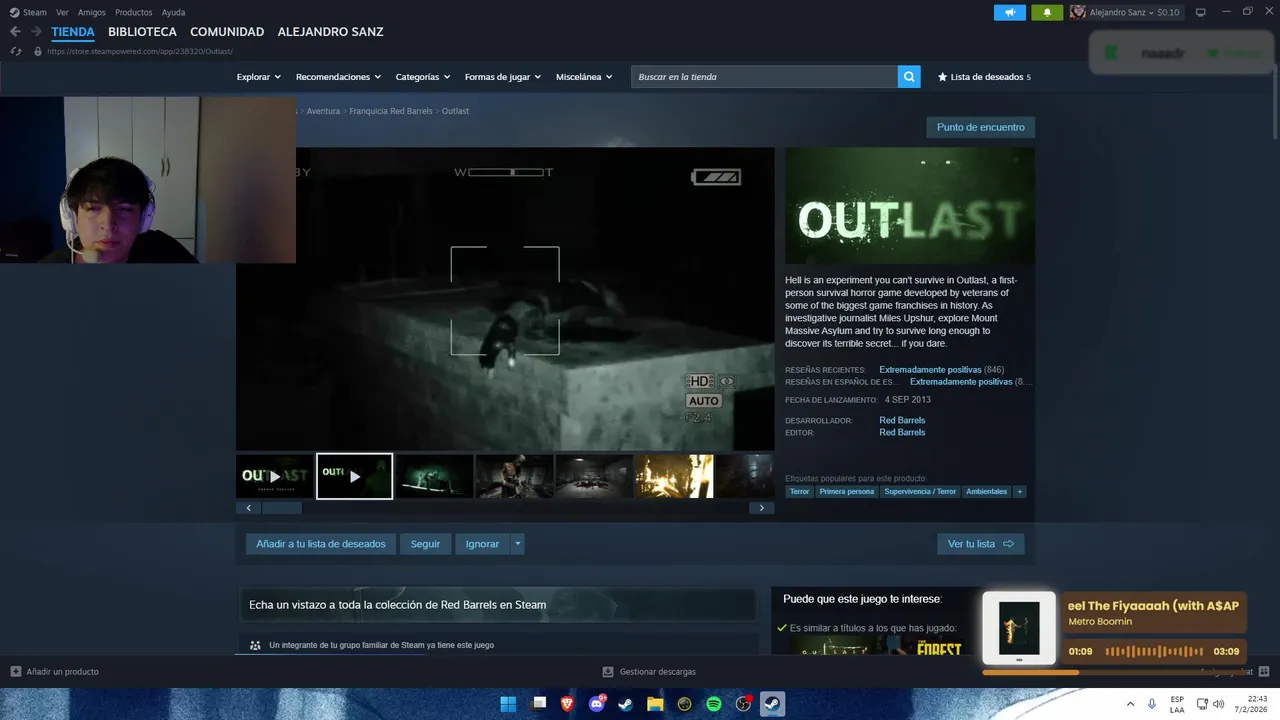This screenshot has width=1280, height=720.
Task: Click the Terror tag
Action: click(799, 492)
